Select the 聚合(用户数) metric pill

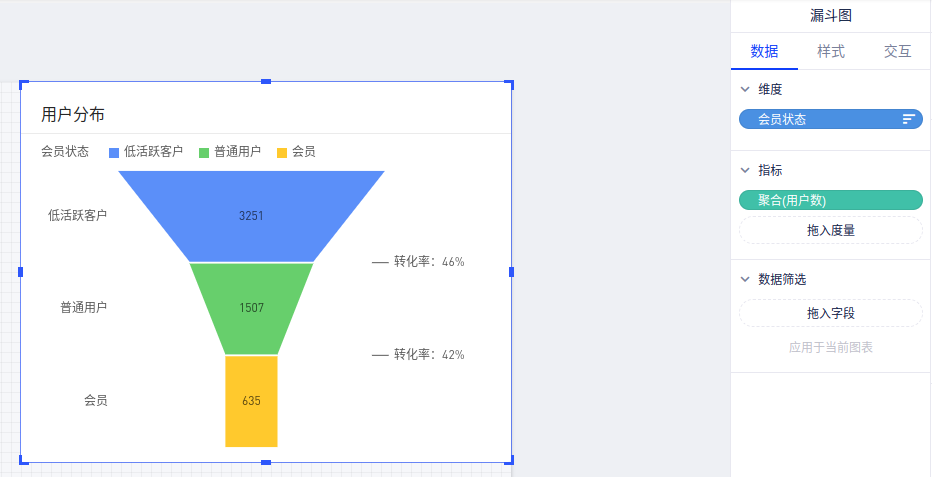click(x=830, y=200)
